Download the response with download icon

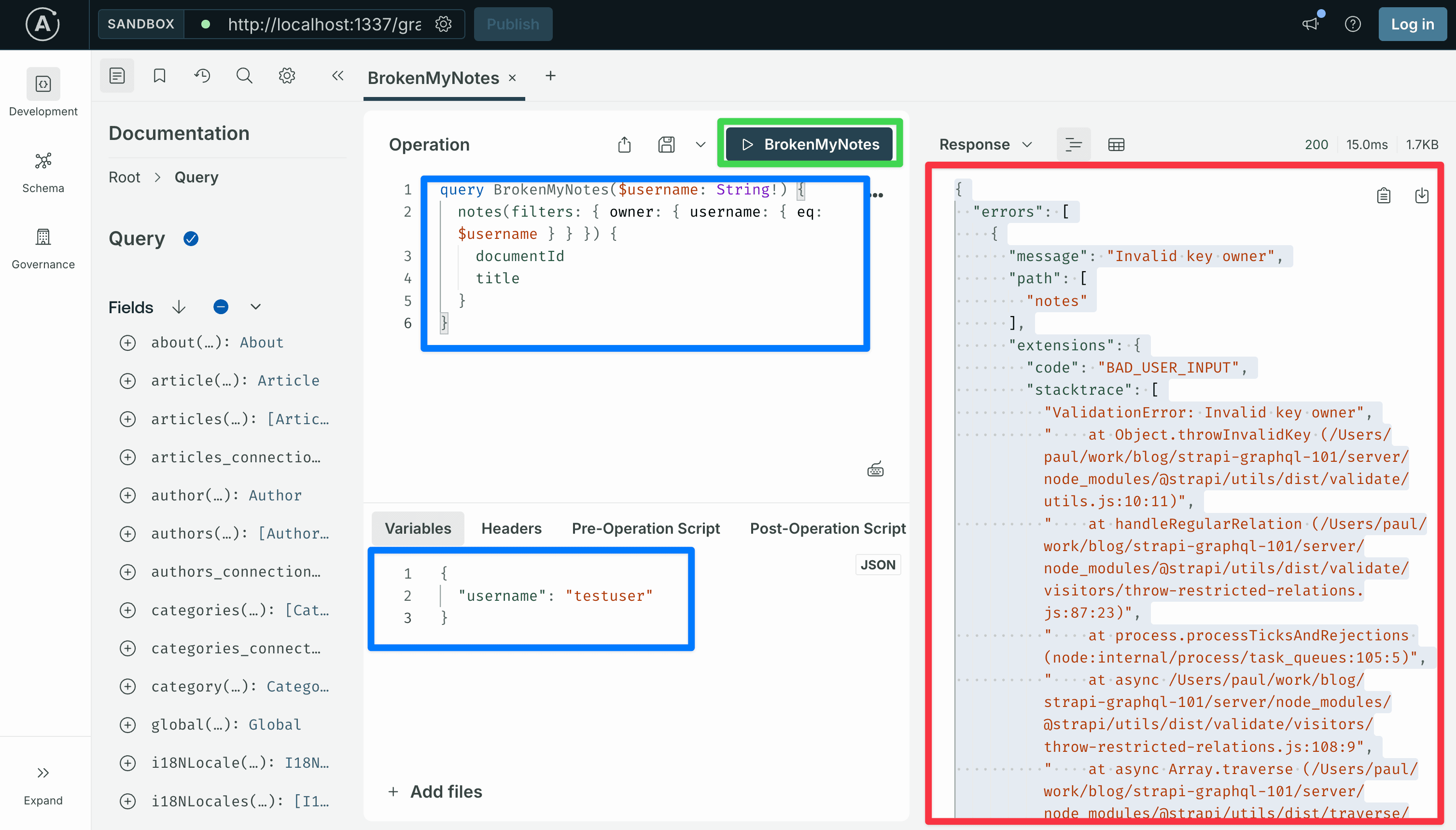click(1422, 195)
